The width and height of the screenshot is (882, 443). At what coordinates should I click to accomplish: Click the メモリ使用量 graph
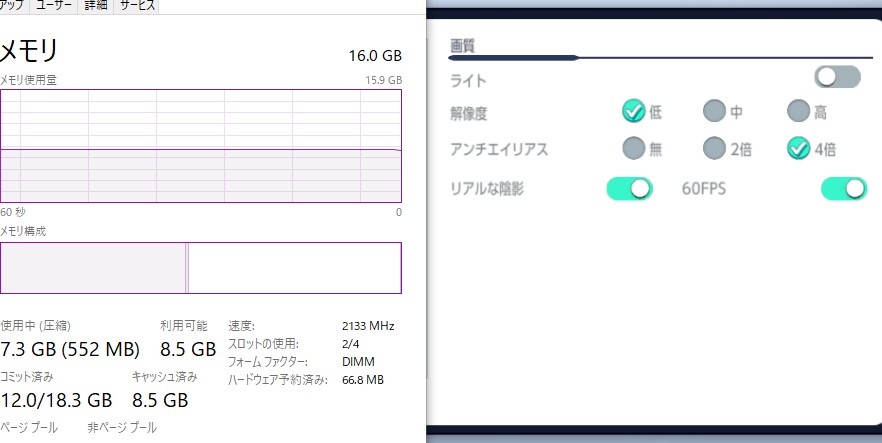(200, 146)
